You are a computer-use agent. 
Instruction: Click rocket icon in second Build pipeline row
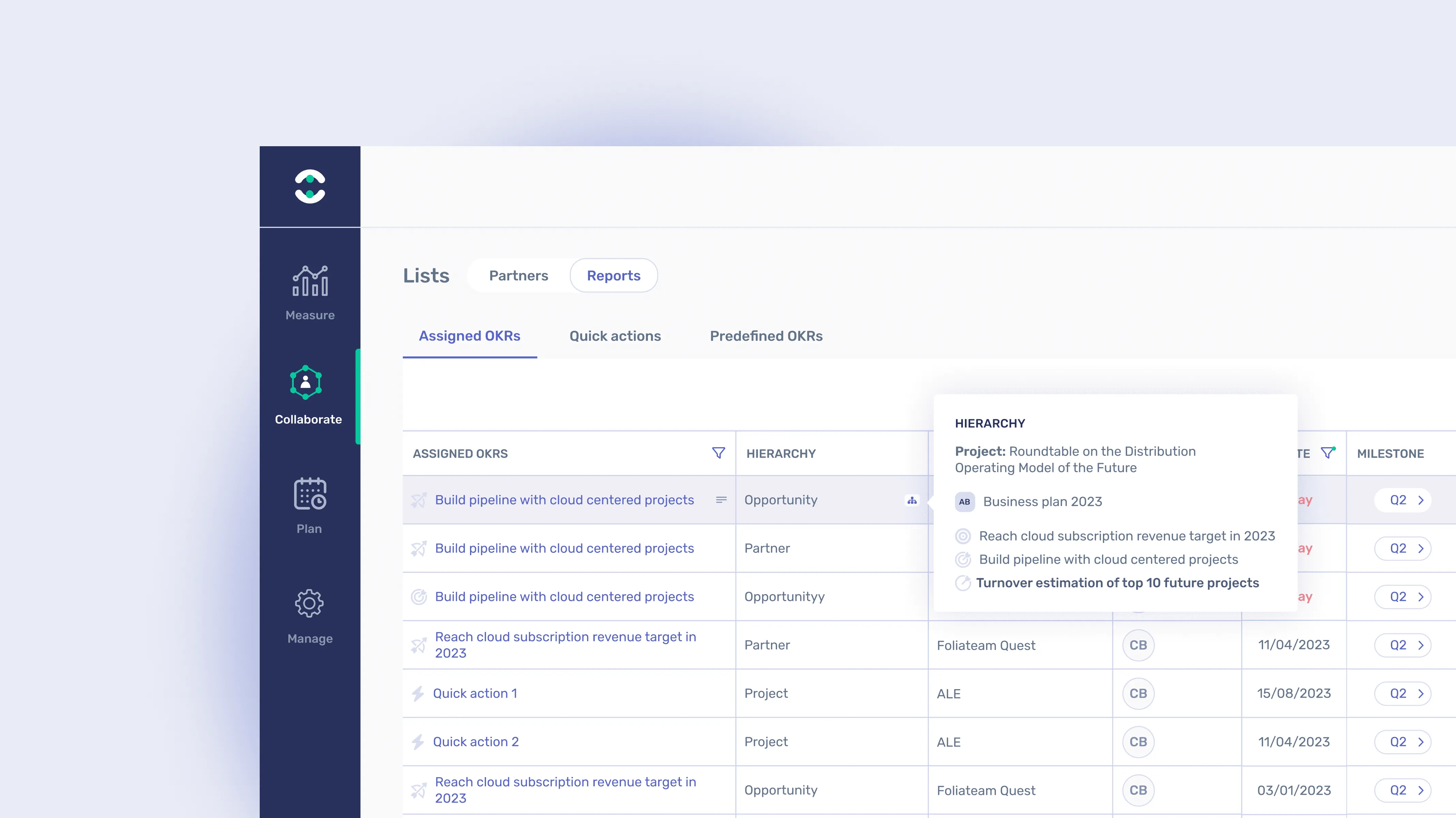(419, 548)
